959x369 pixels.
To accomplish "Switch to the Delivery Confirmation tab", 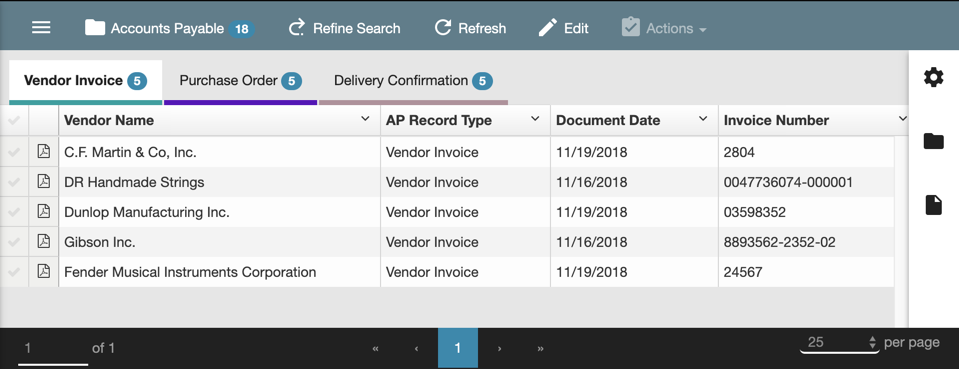I will coord(413,81).
